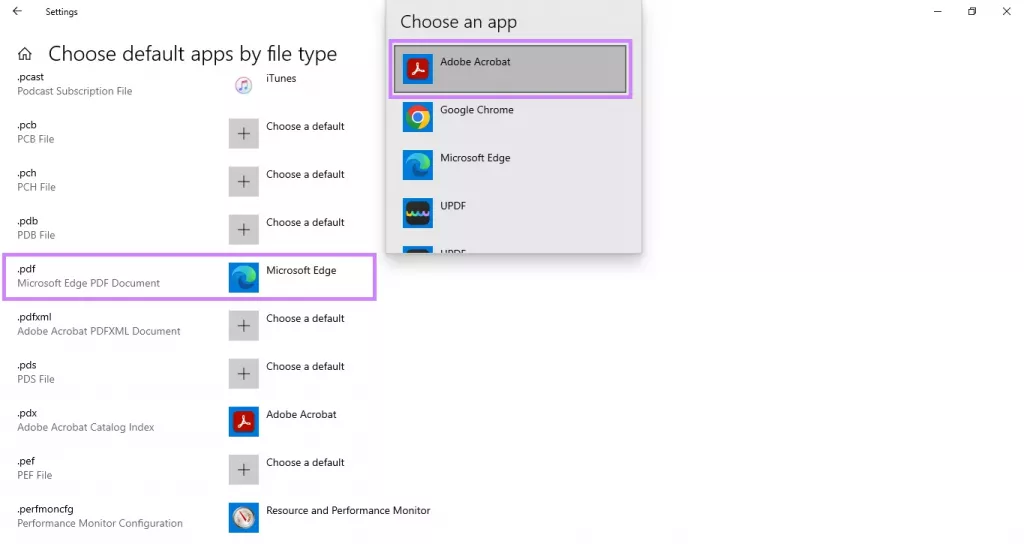The width and height of the screenshot is (1024, 544).
Task: Click the 'PCH File' description
Action: pos(36,187)
